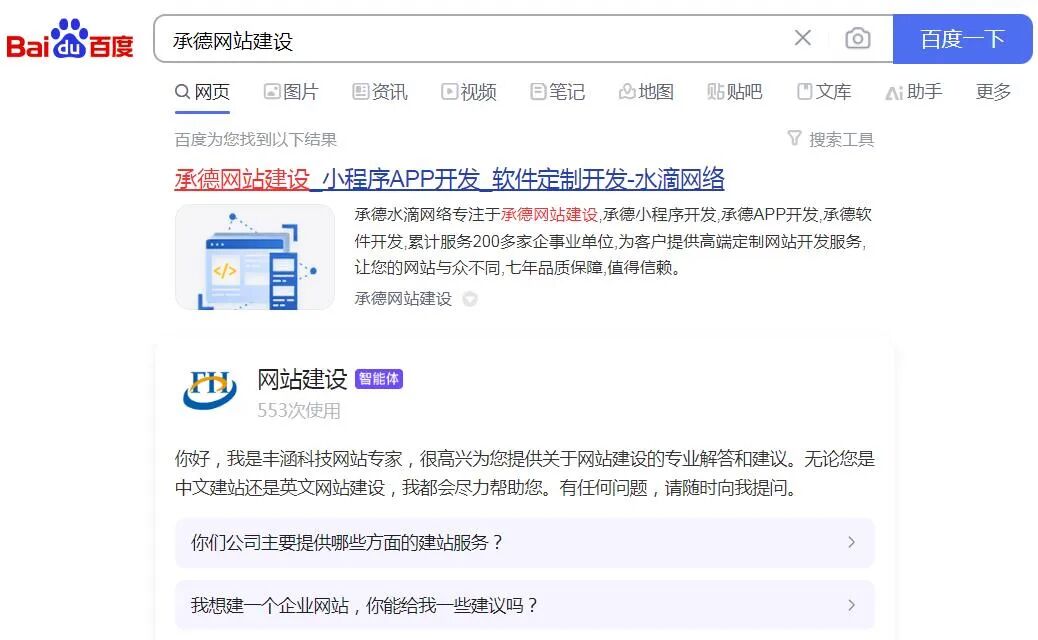Click the 553次使用 usage count text

tap(299, 410)
